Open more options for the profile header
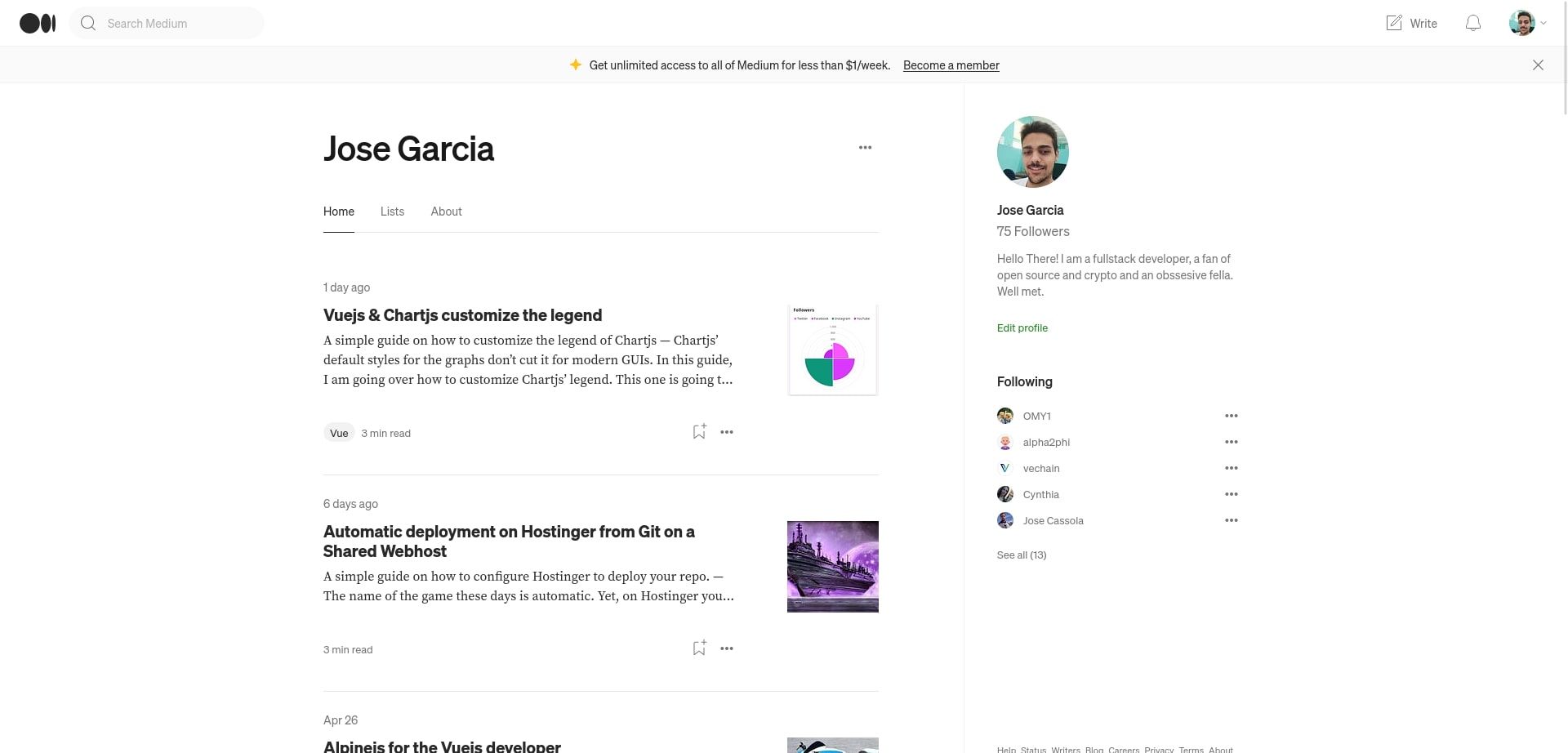Screen dimensions: 1568x753 (865, 148)
